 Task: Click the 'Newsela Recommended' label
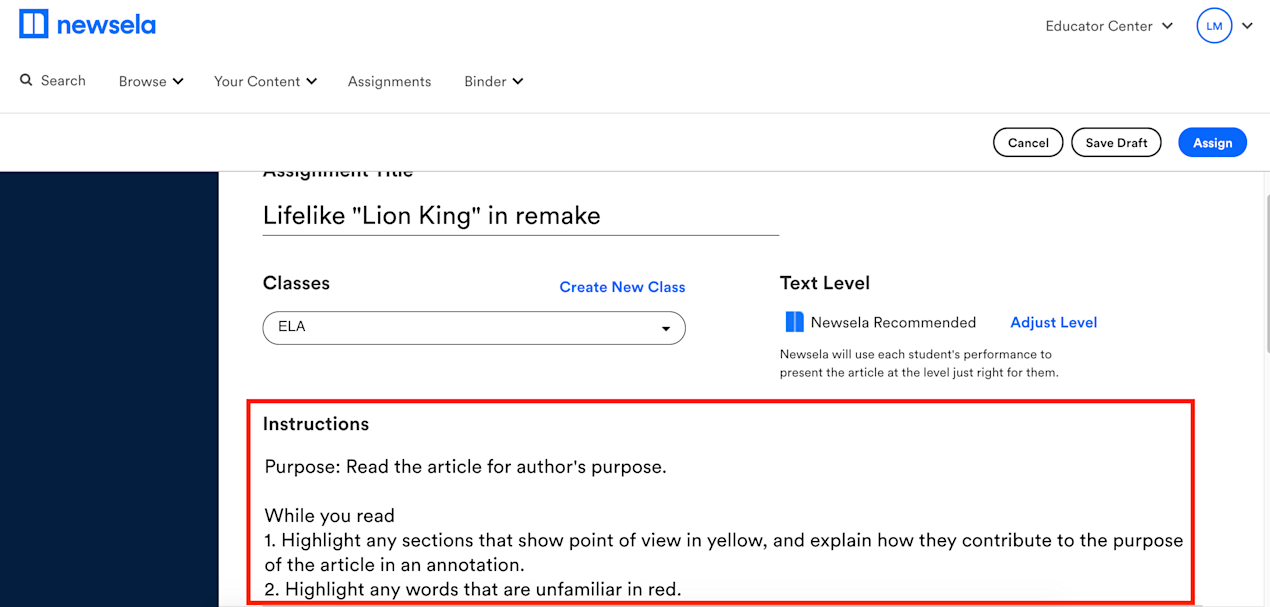[x=893, y=322]
